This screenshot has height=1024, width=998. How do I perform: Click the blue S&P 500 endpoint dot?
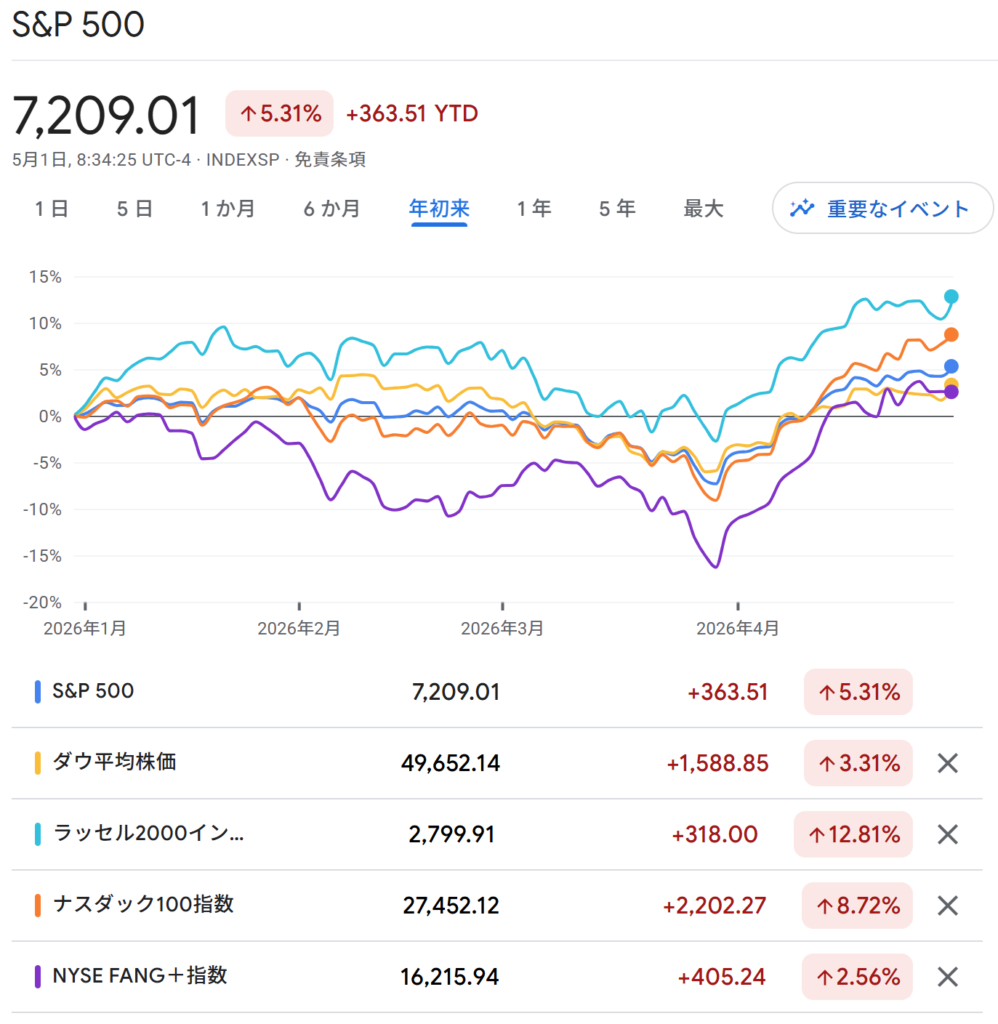click(x=951, y=366)
